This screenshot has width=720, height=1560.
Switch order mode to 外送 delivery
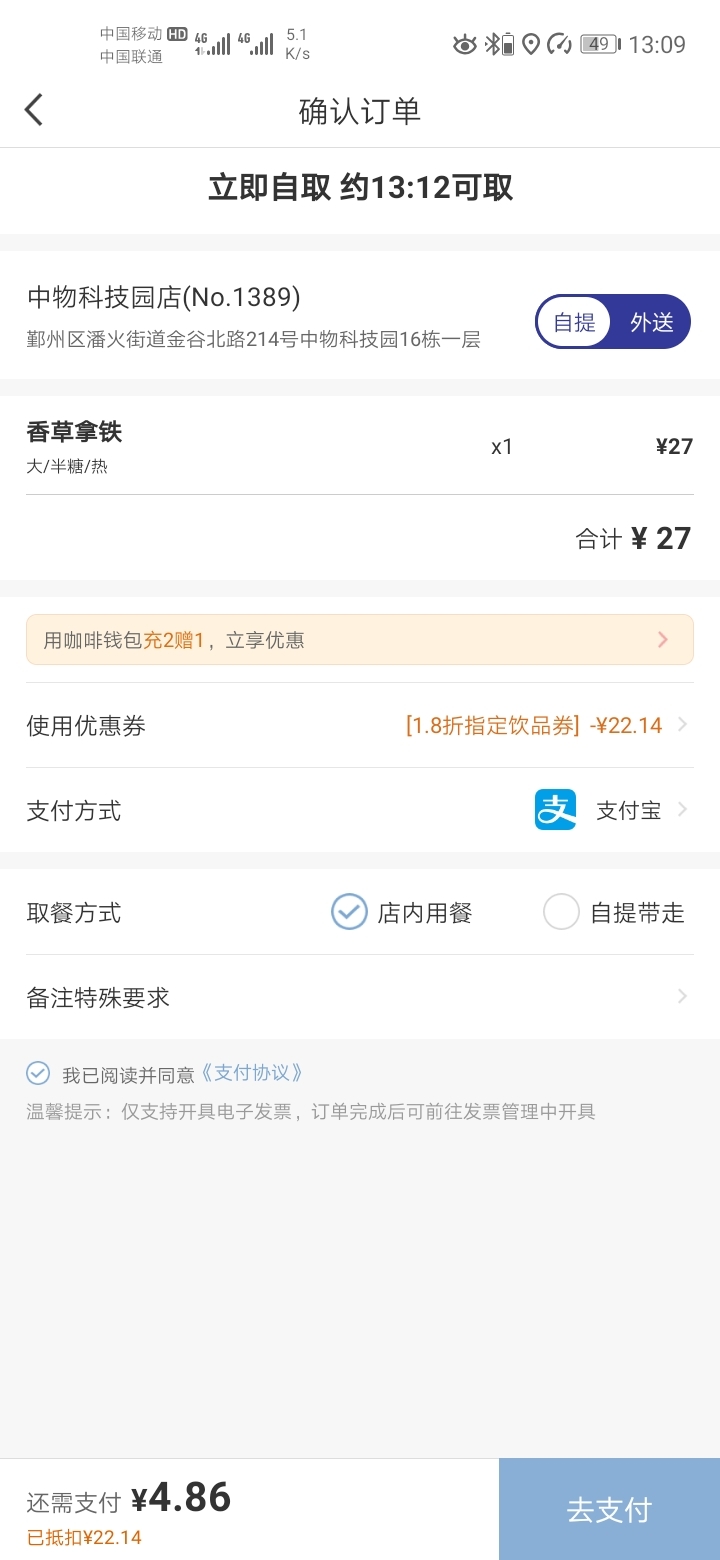pos(652,322)
